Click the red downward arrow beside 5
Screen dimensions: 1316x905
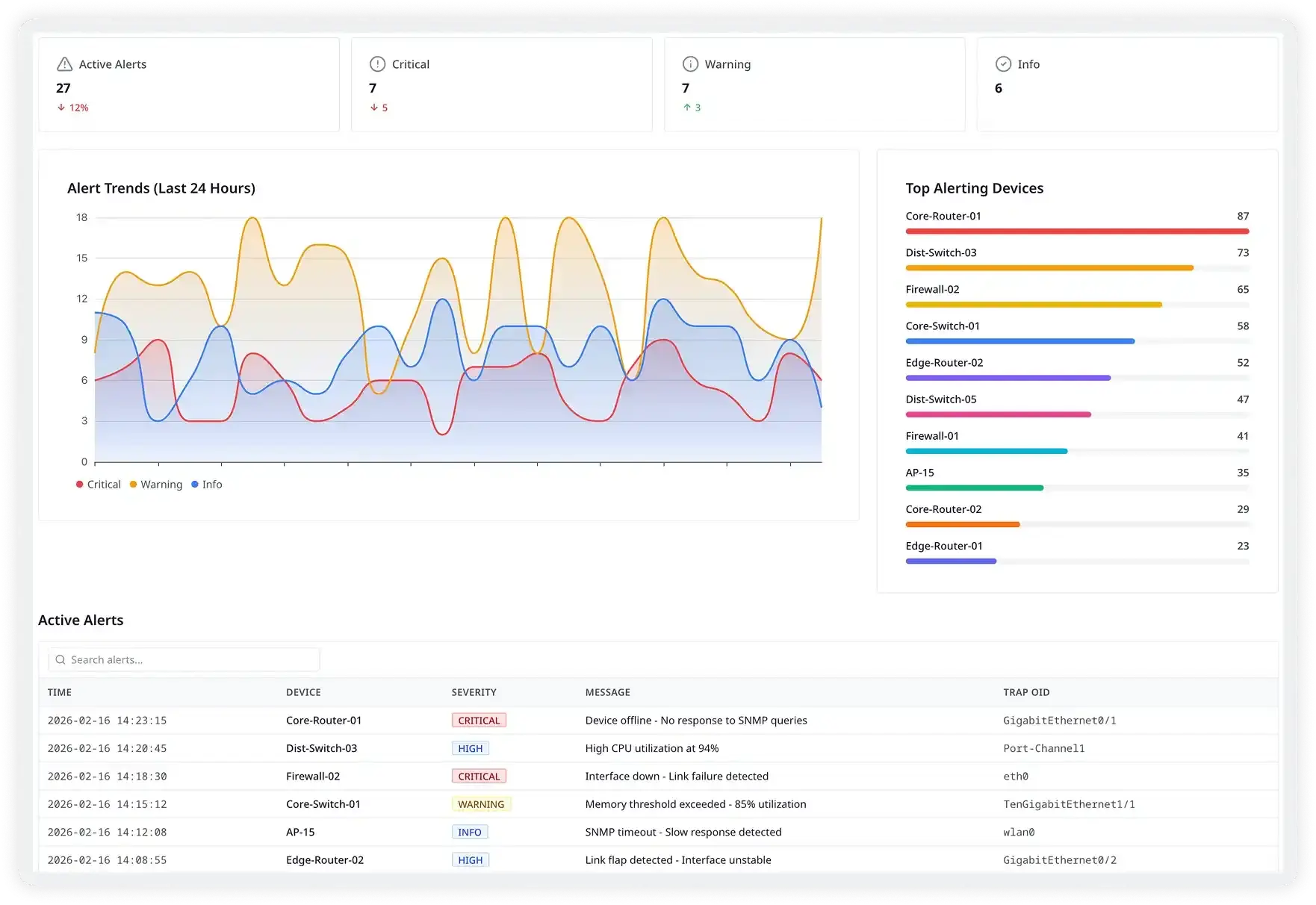pos(373,108)
